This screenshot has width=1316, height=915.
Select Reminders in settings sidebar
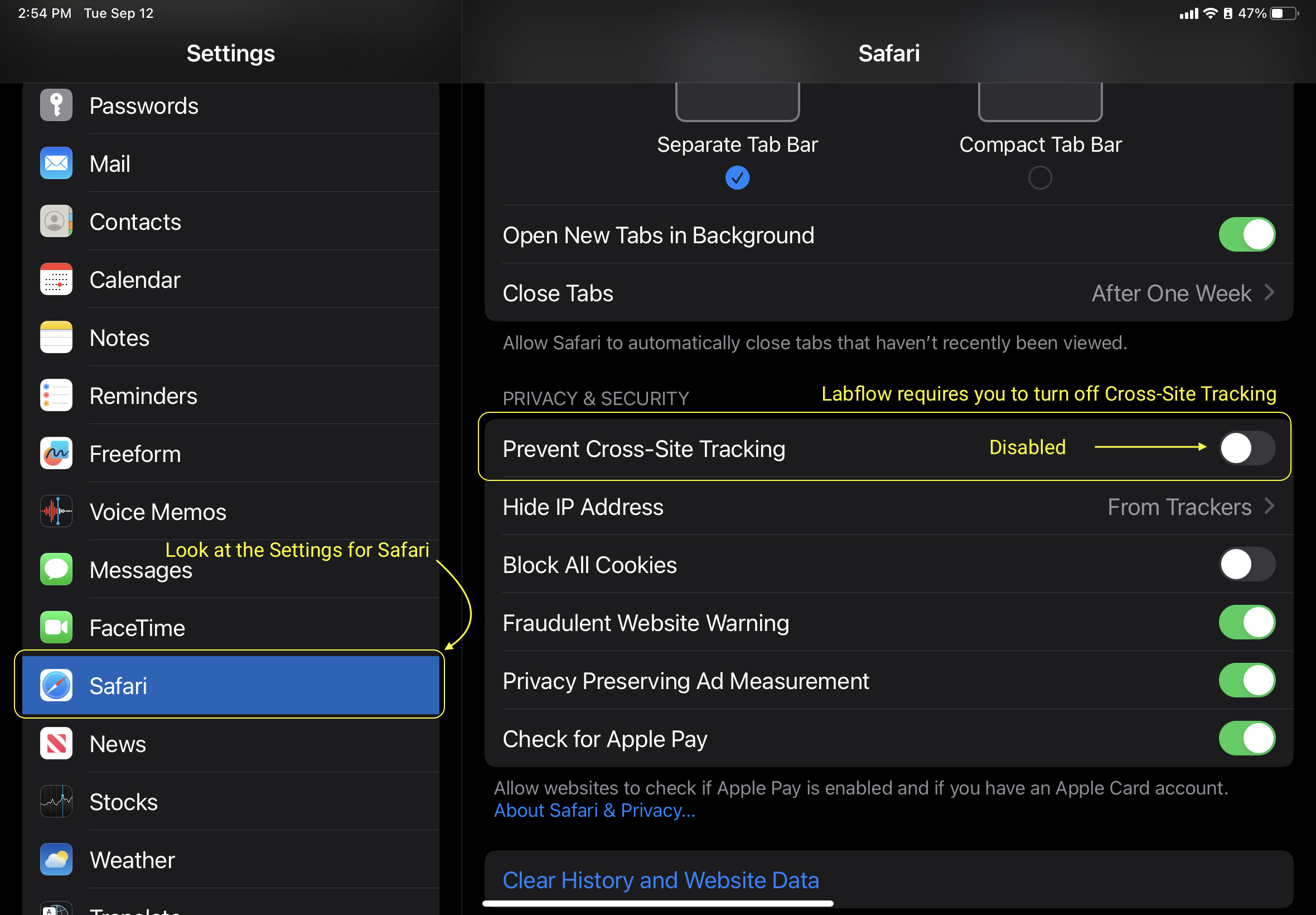(231, 396)
